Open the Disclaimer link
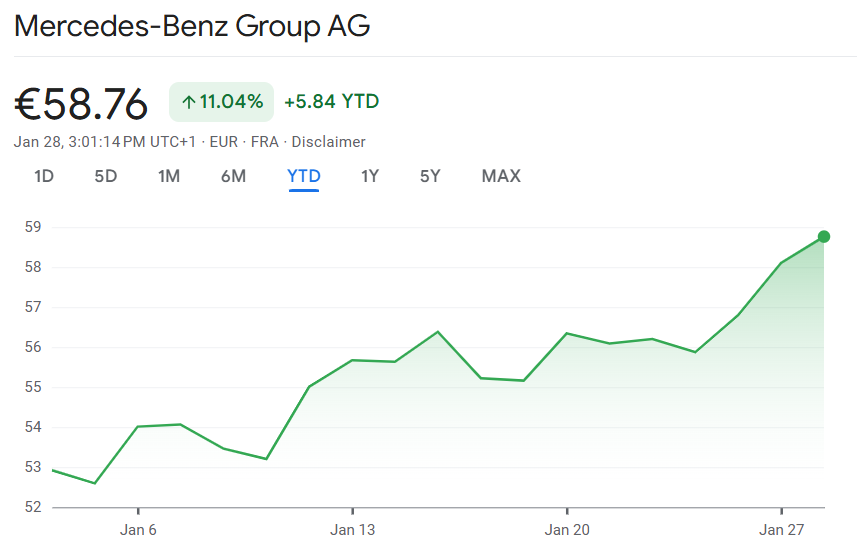 point(328,142)
